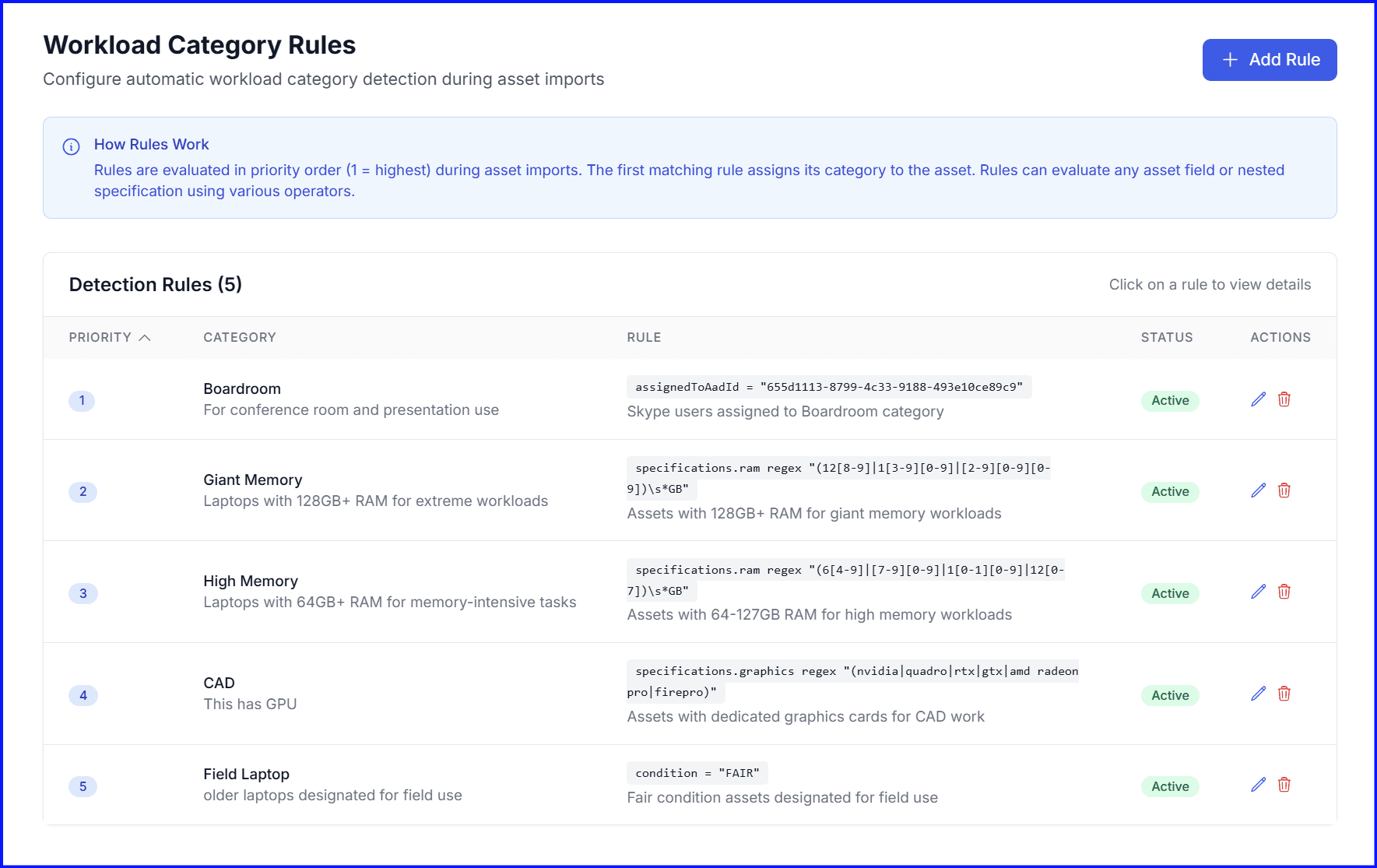
Task: Edit the Giant Memory rule
Action: click(1258, 490)
